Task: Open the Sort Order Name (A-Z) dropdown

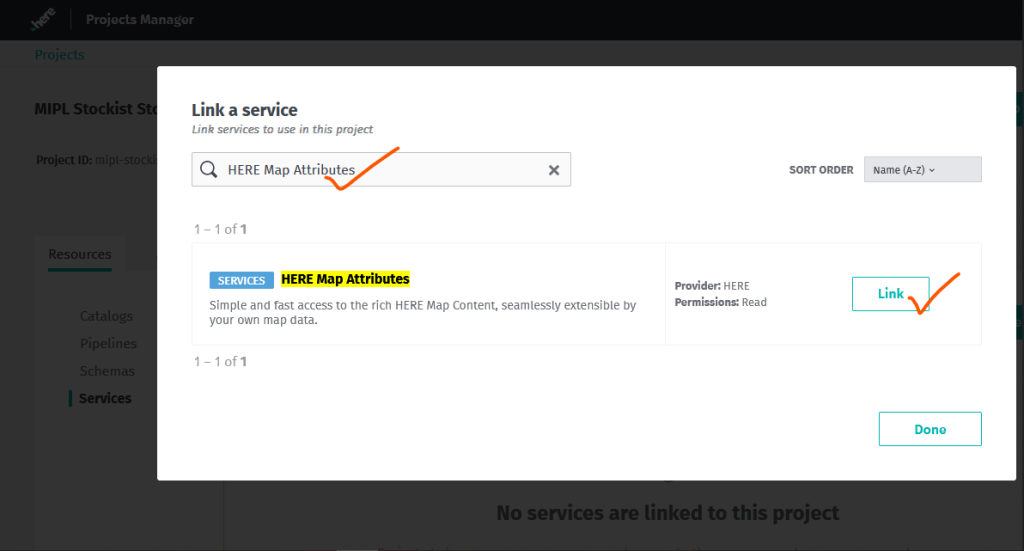Action: pos(922,170)
